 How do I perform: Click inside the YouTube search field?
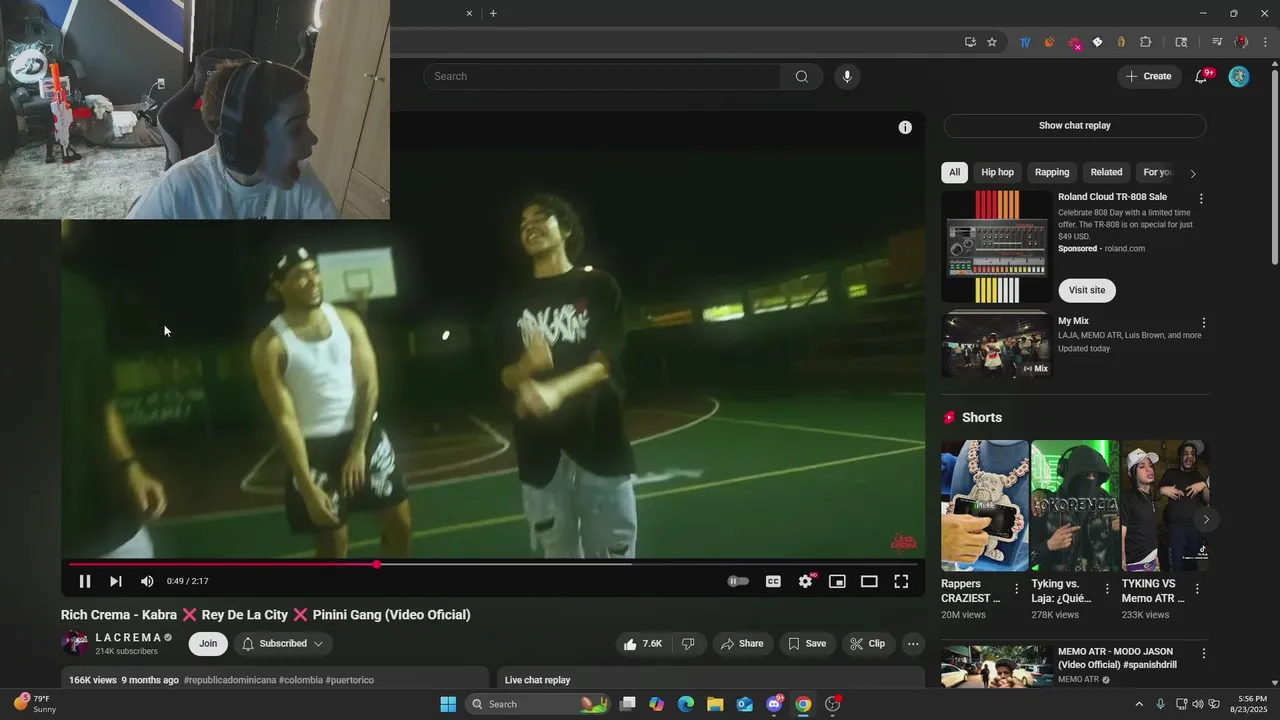point(602,76)
